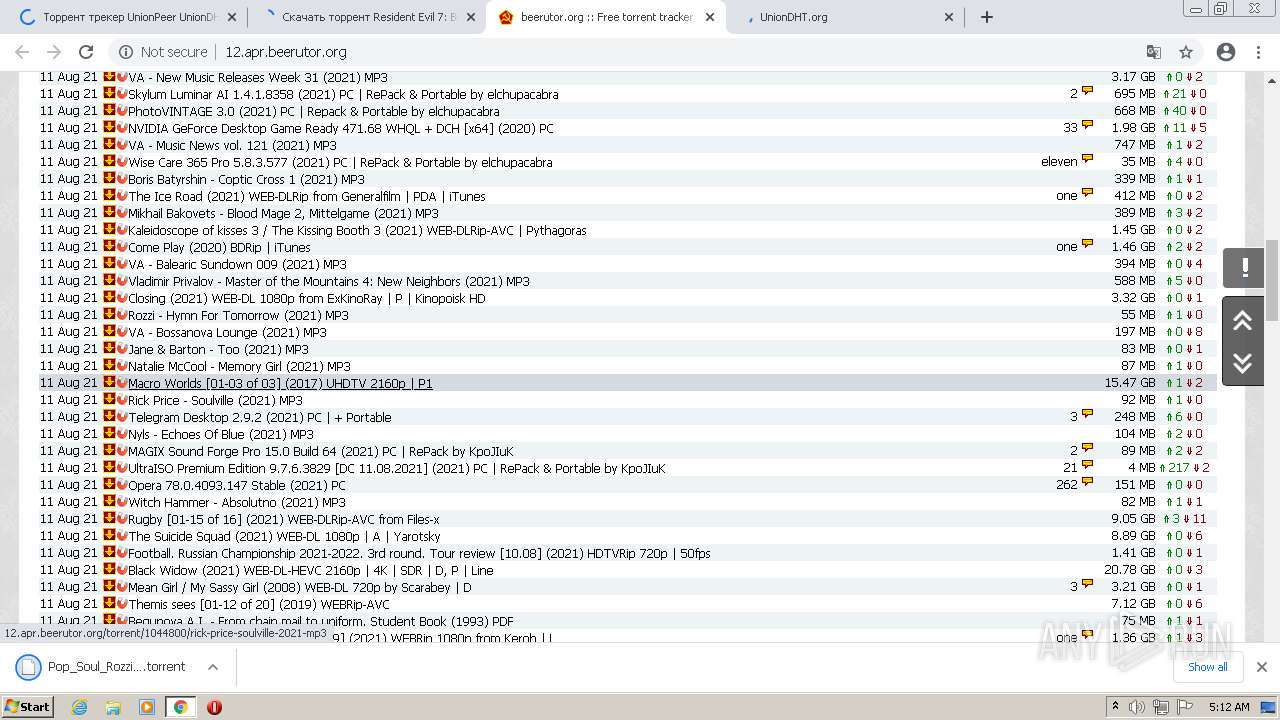Screen dimensions: 1280x720
Task: Expand options for Pop_Soul_Rozzi torrent download
Action: click(212, 667)
